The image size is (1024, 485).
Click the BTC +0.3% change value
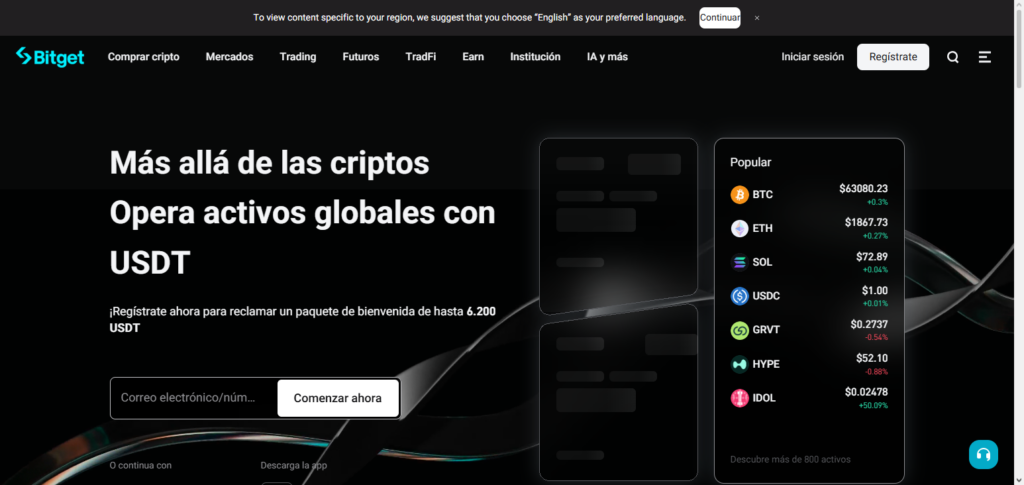coord(877,202)
